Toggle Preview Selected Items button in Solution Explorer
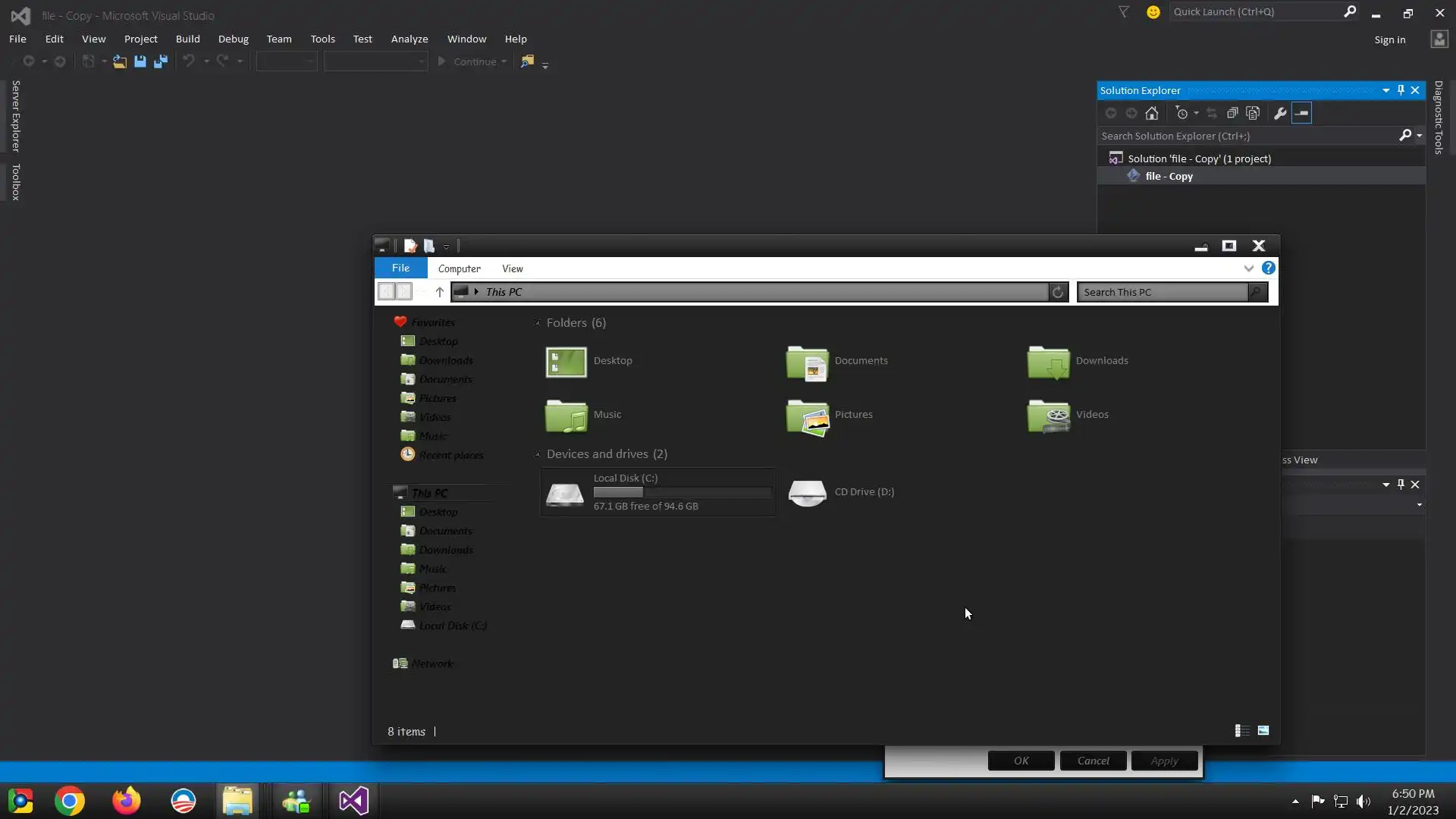Screen dimensions: 1456x819 (1301, 113)
